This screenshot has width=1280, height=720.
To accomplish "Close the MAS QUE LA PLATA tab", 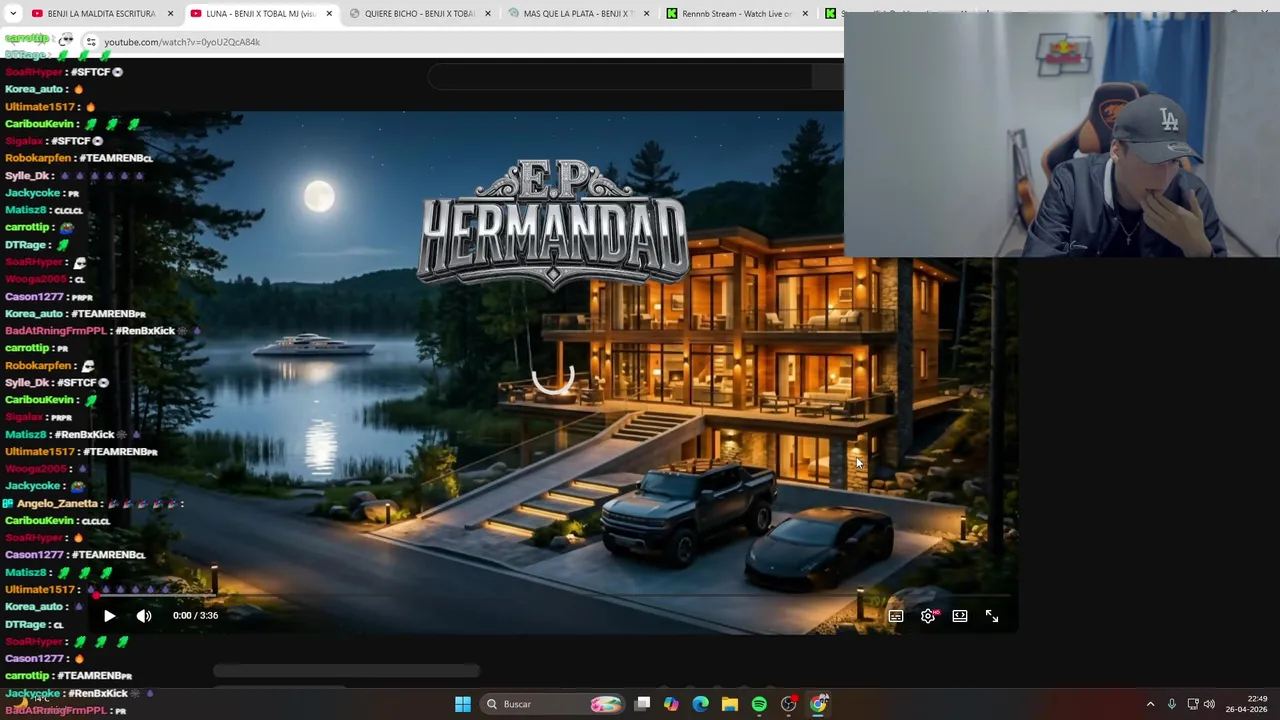I will (x=646, y=14).
